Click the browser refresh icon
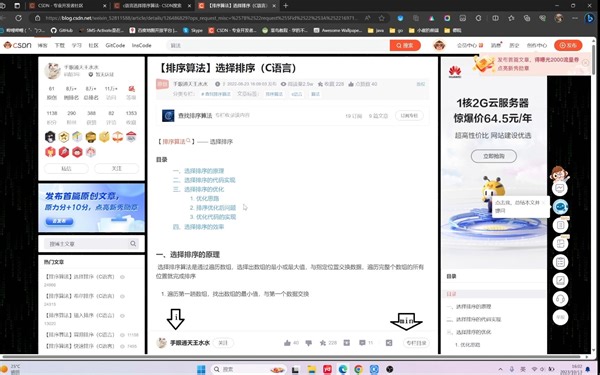 [x=18, y=18]
